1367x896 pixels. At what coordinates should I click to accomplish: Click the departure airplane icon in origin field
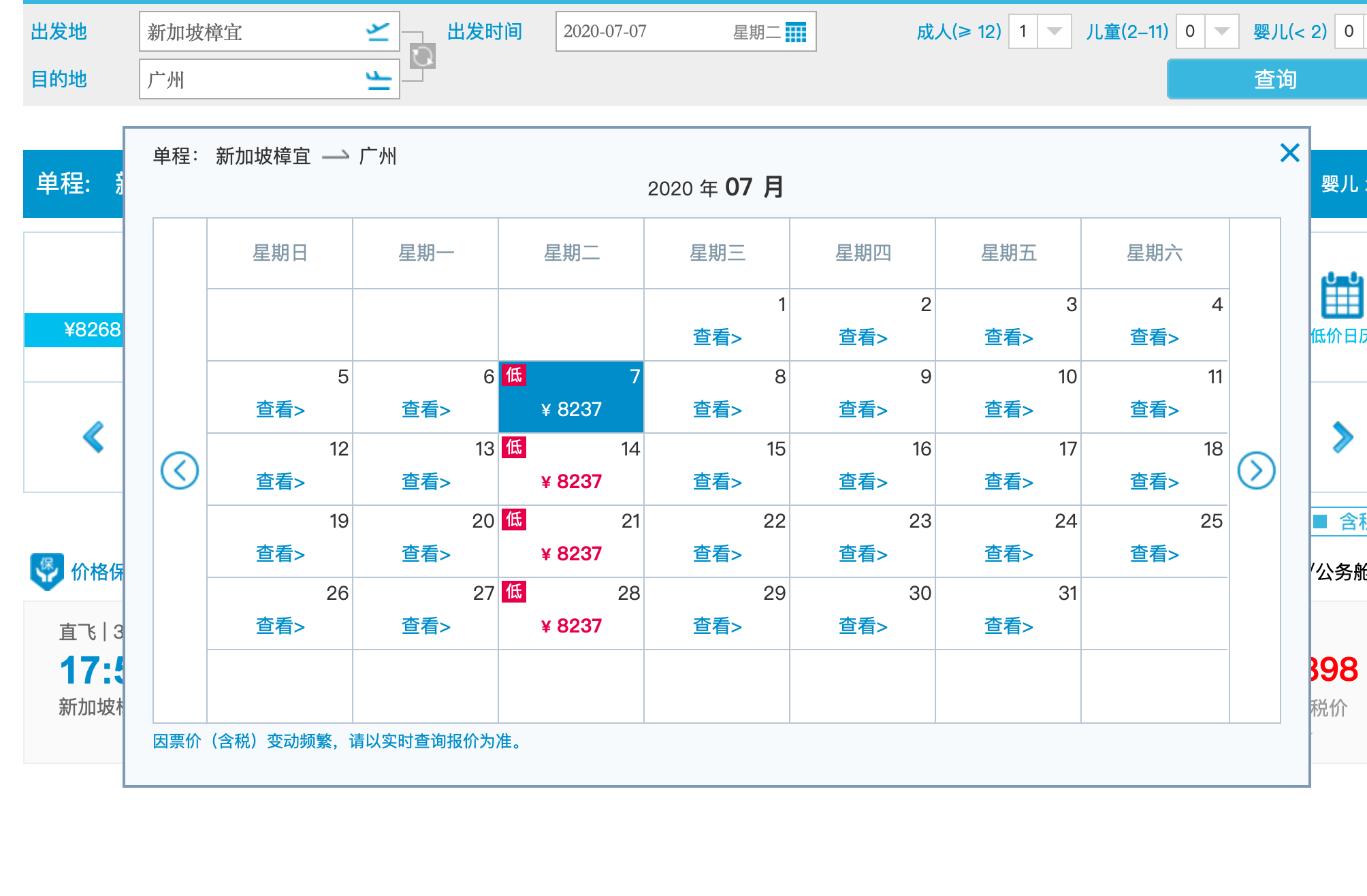(378, 31)
